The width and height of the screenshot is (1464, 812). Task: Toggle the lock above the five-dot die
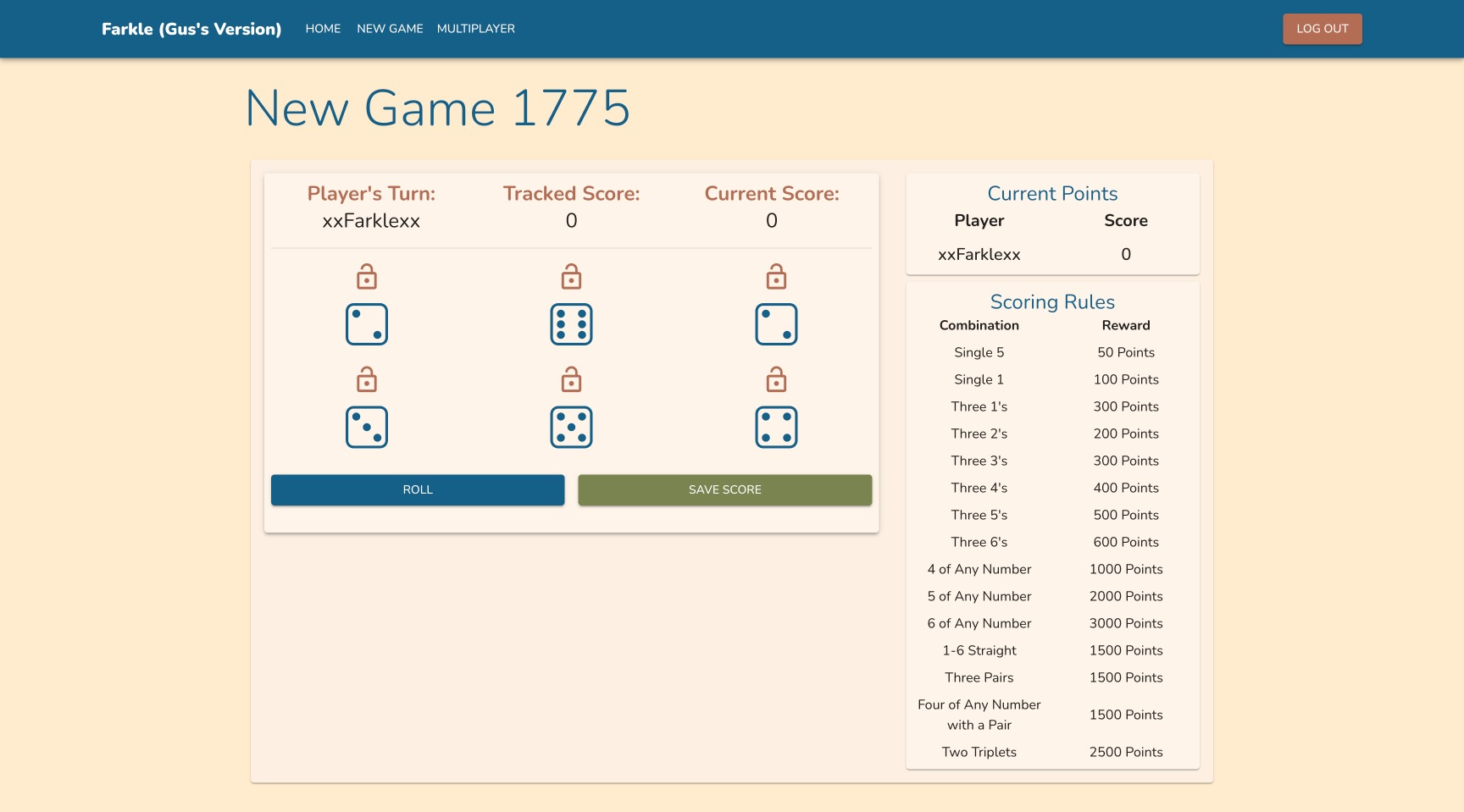click(571, 379)
